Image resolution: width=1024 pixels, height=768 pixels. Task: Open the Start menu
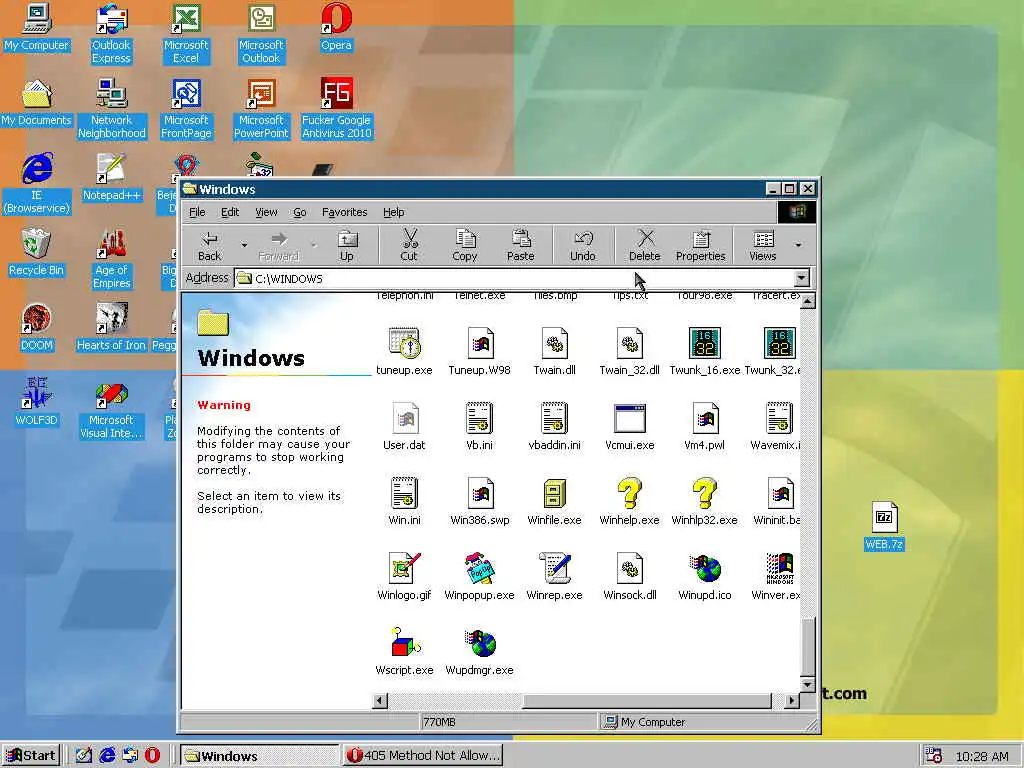(31, 756)
